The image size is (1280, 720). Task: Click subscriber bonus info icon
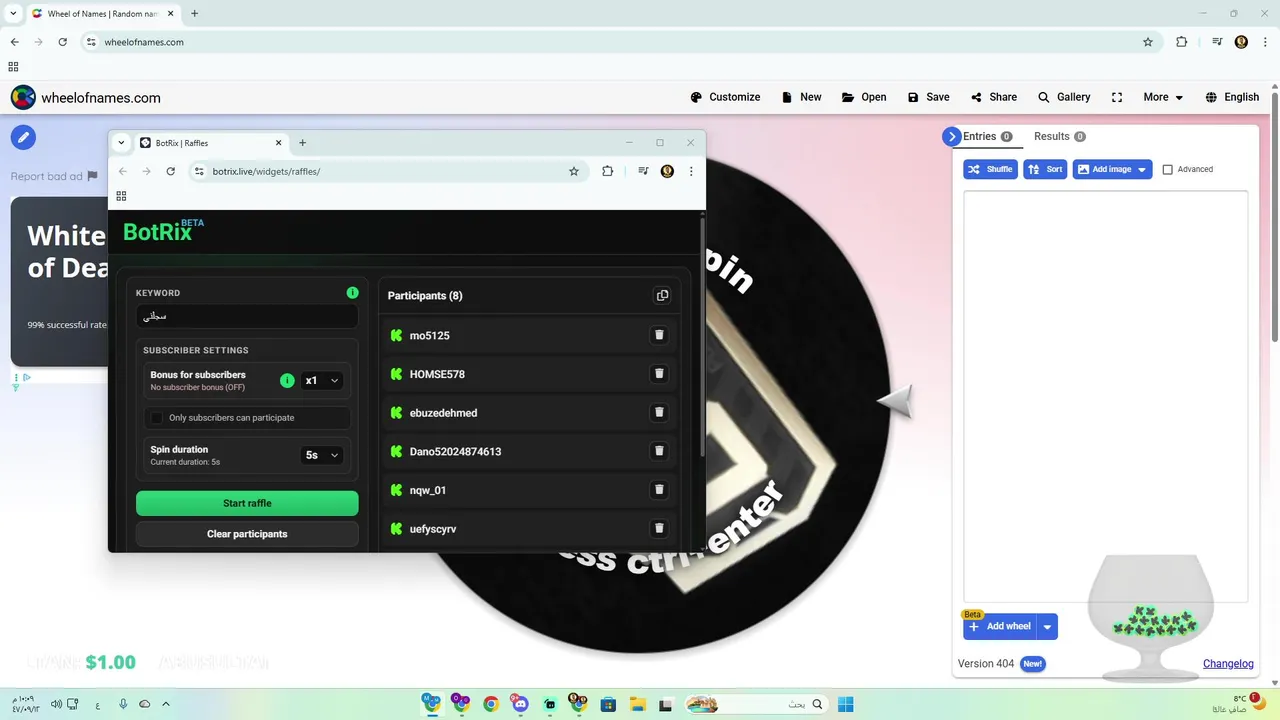coord(287,381)
